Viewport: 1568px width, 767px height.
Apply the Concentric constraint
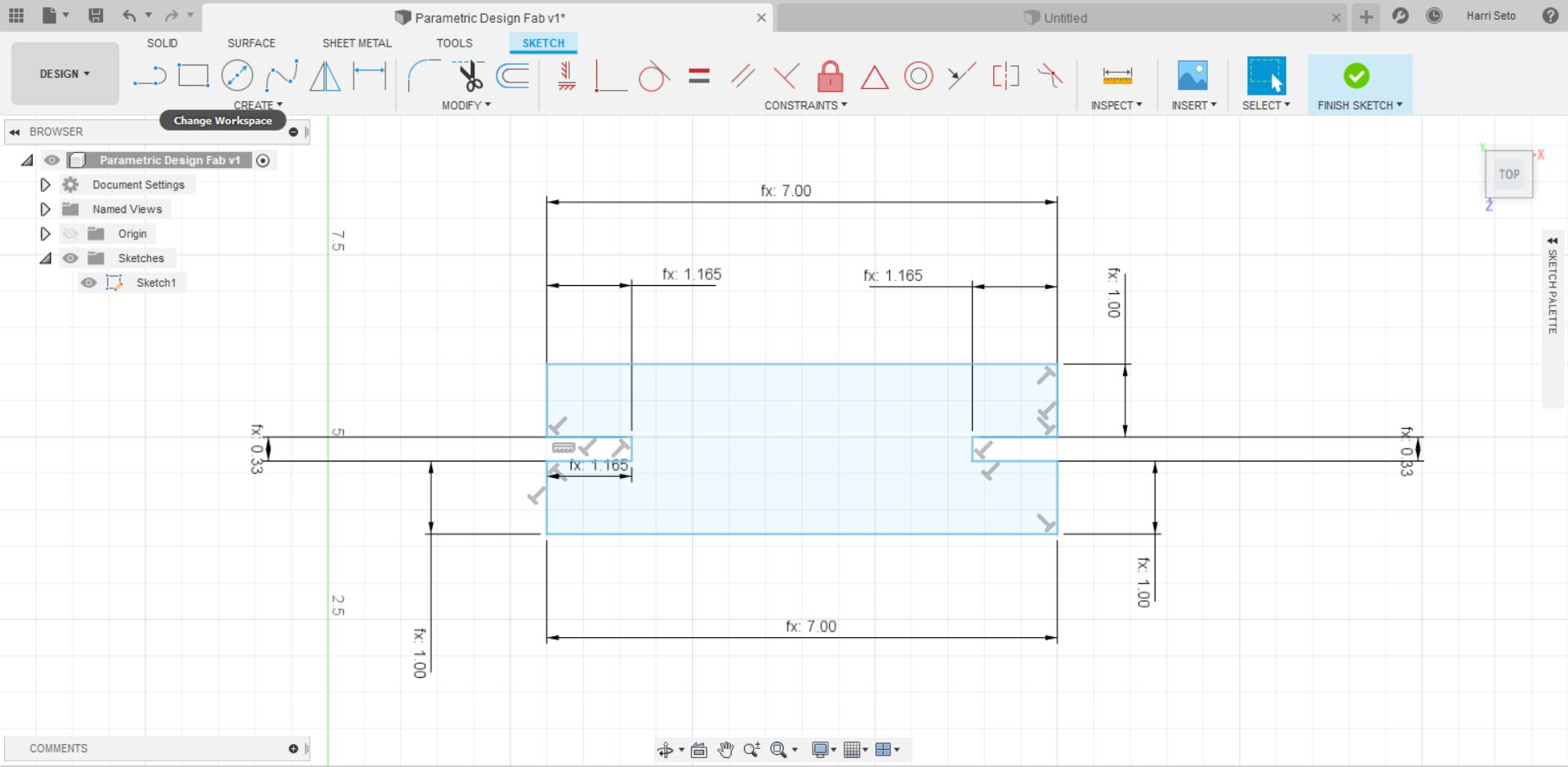(x=919, y=76)
